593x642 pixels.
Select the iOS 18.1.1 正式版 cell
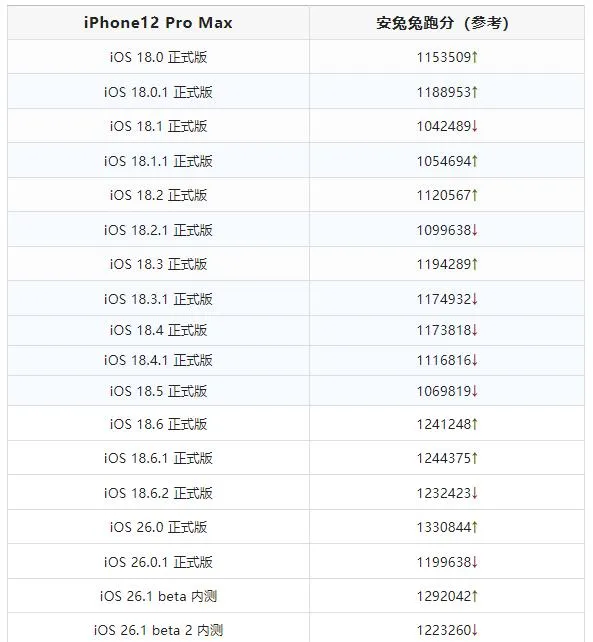click(158, 161)
